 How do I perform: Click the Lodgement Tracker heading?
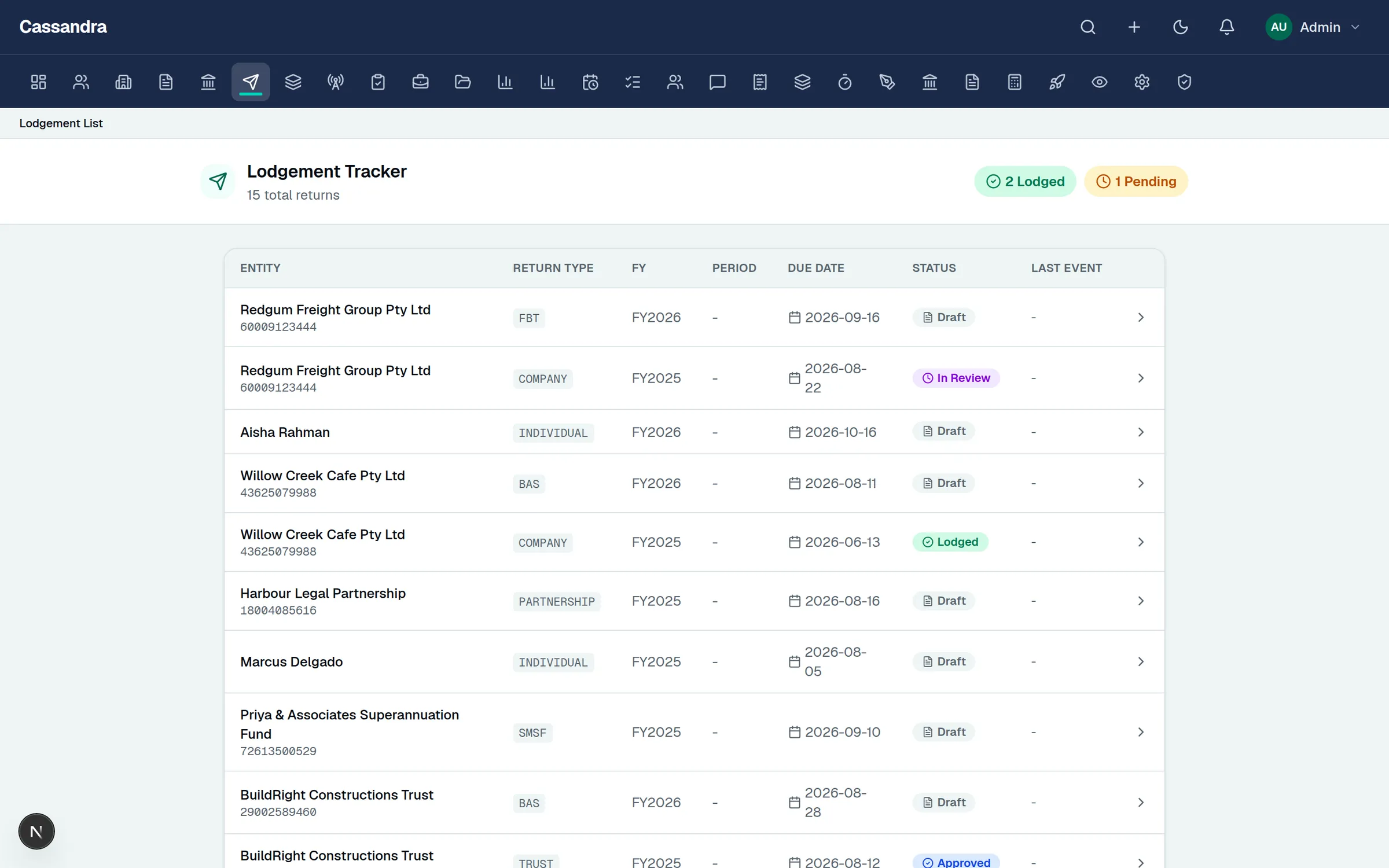tap(327, 171)
